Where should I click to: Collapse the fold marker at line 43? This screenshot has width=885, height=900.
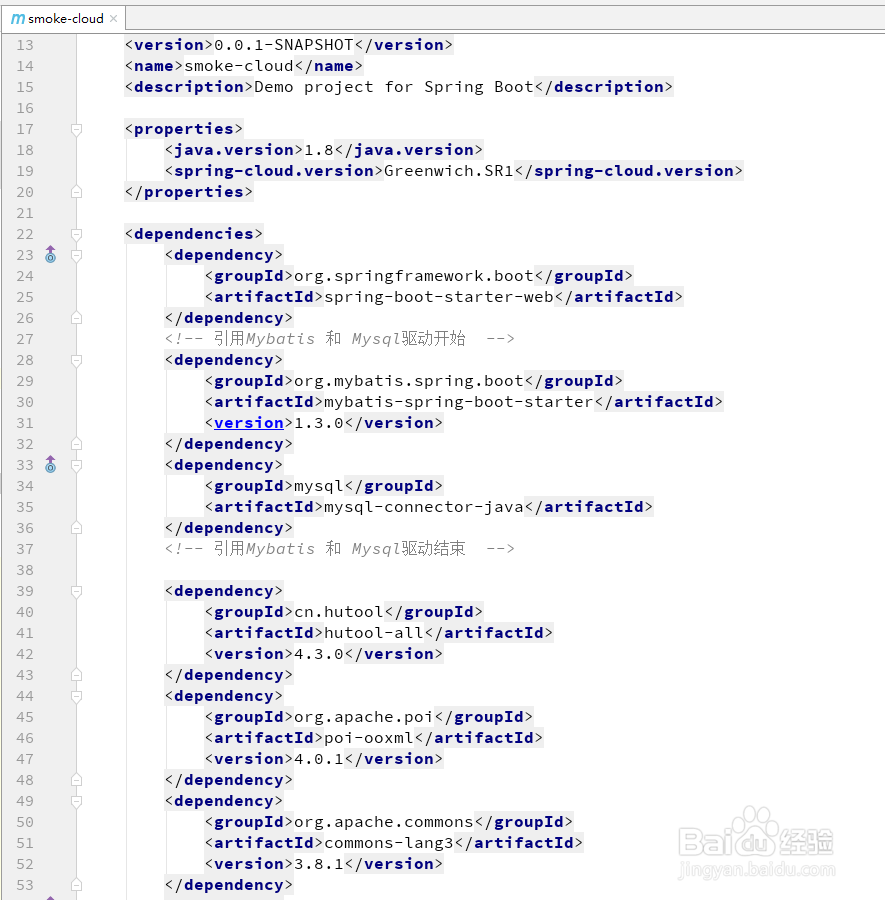tap(76, 675)
